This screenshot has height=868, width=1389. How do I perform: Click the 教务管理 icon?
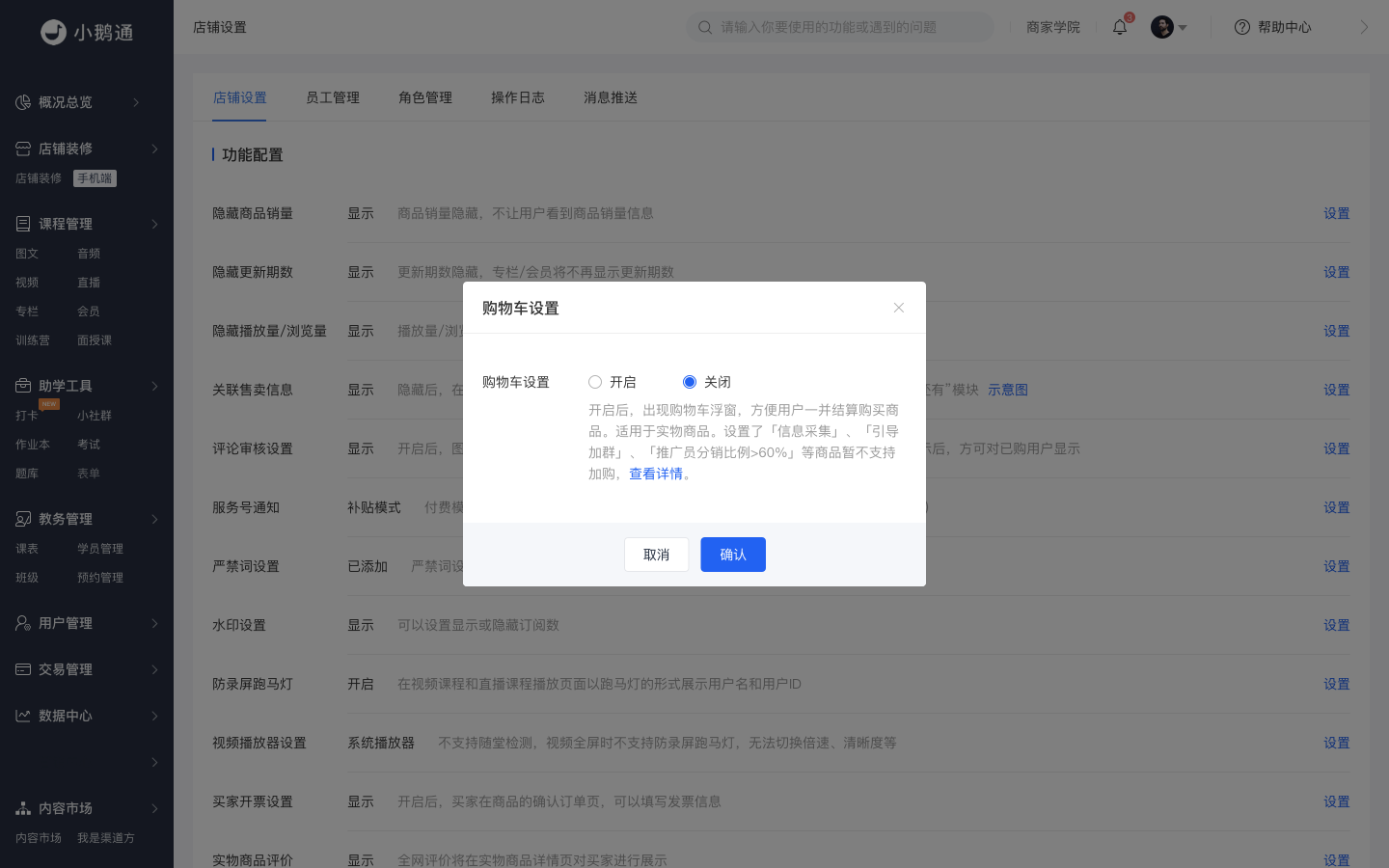click(x=23, y=519)
